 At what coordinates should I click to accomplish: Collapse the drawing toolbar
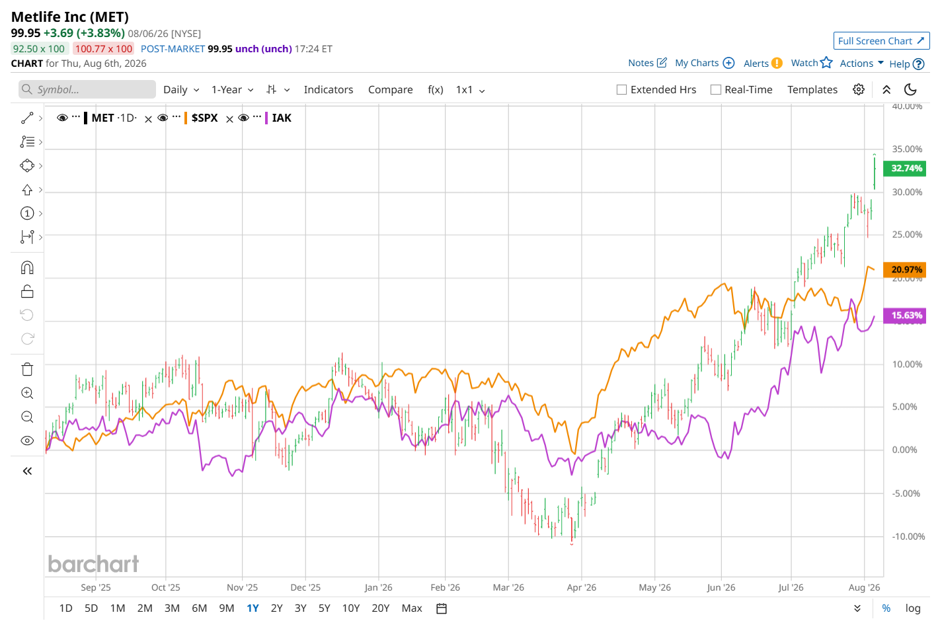coord(27,471)
